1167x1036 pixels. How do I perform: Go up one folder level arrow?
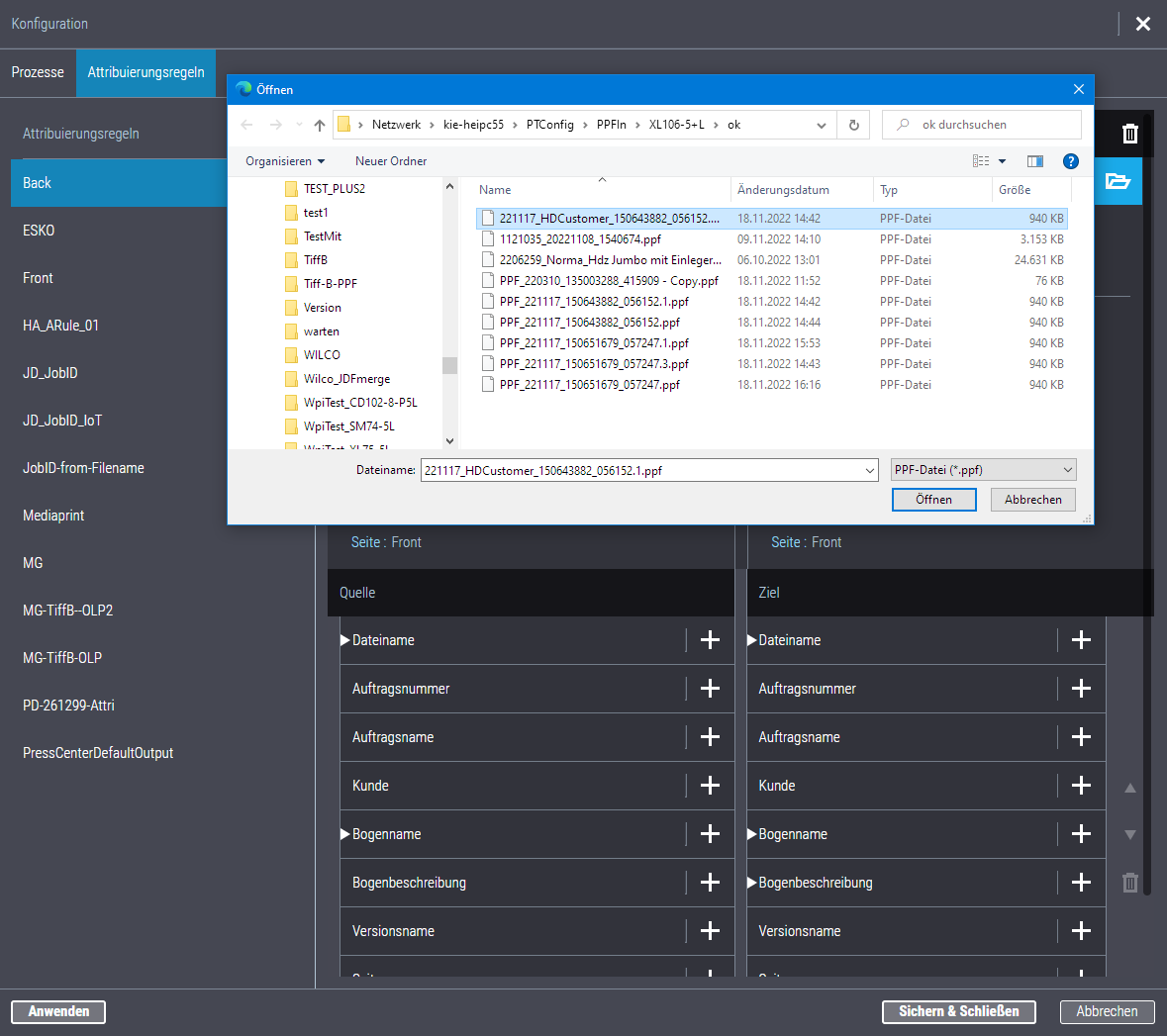tap(320, 125)
